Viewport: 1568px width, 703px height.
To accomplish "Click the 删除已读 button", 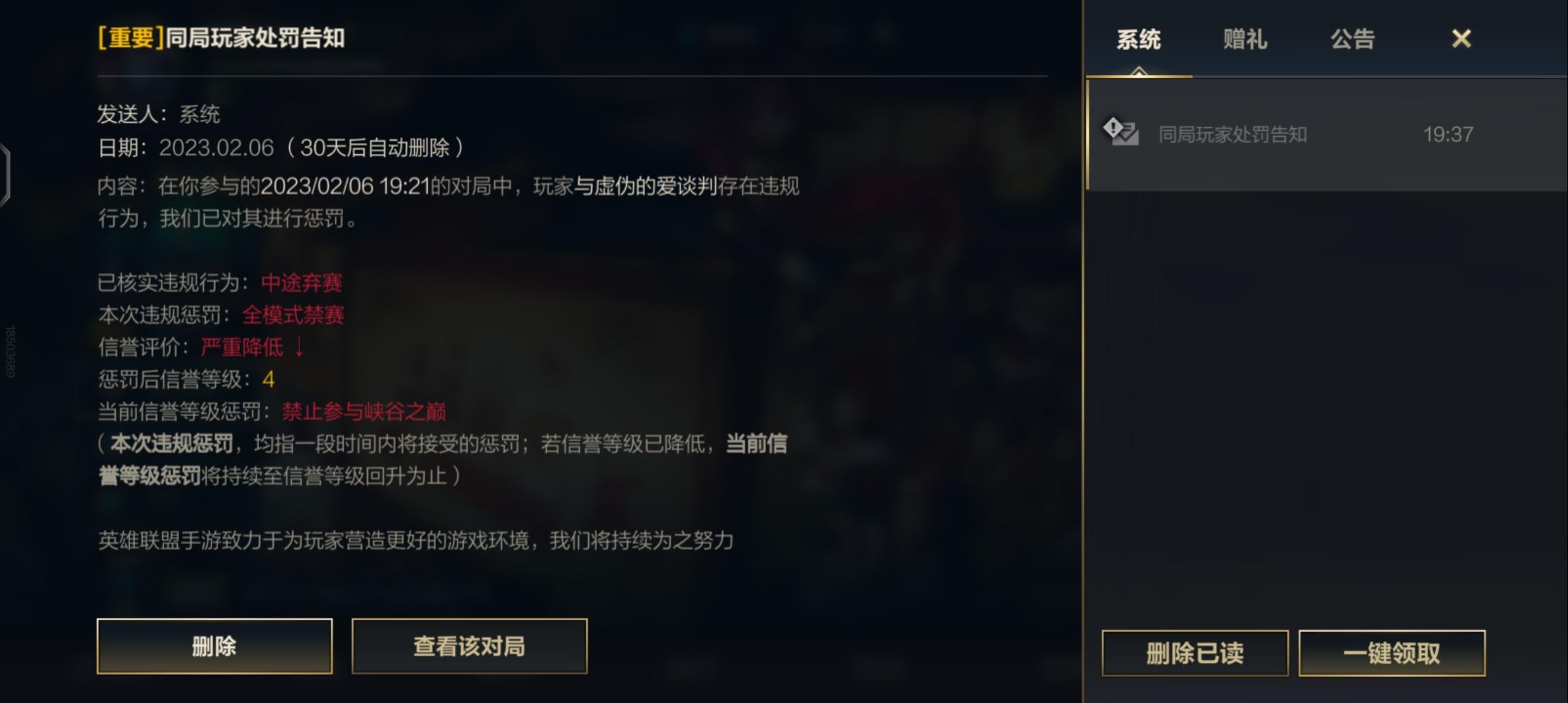I will 1195,653.
